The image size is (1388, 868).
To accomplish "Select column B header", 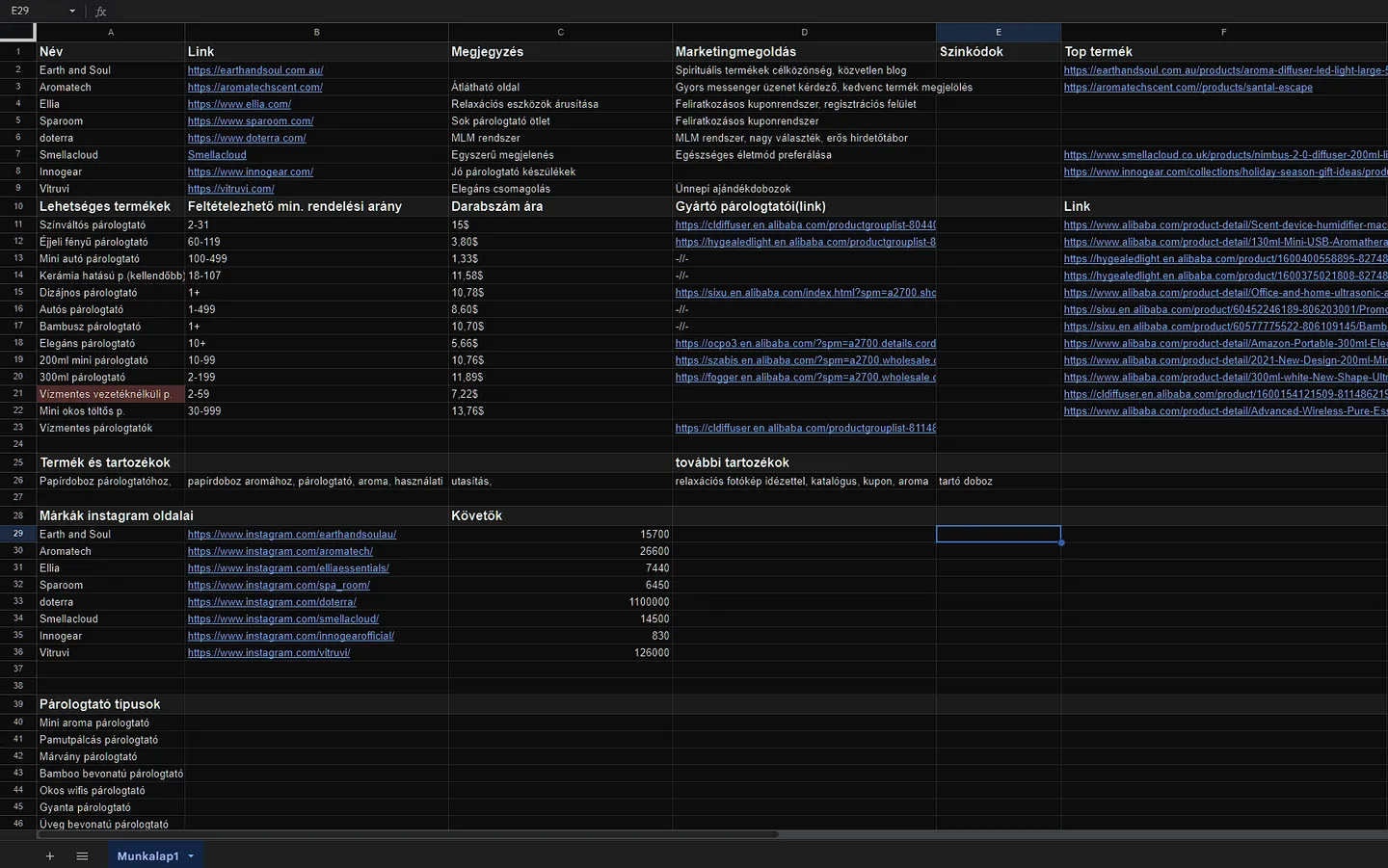I will 316,32.
